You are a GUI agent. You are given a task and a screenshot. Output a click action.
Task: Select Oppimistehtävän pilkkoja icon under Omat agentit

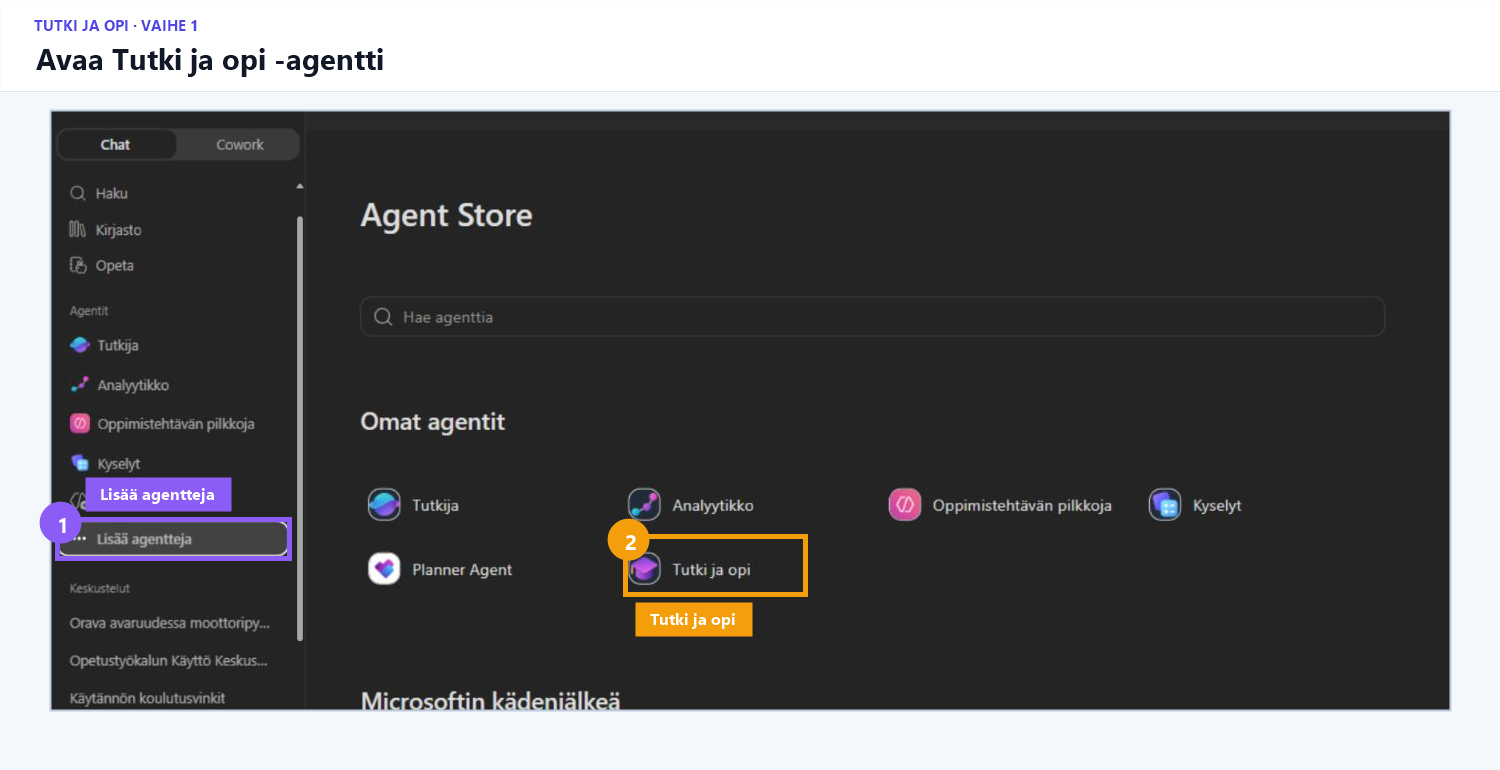(905, 505)
